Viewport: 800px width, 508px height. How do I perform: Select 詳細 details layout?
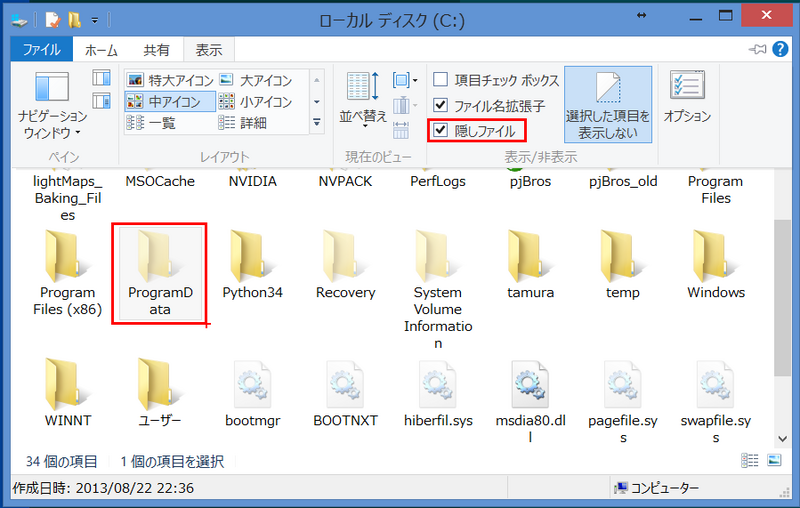(243, 123)
